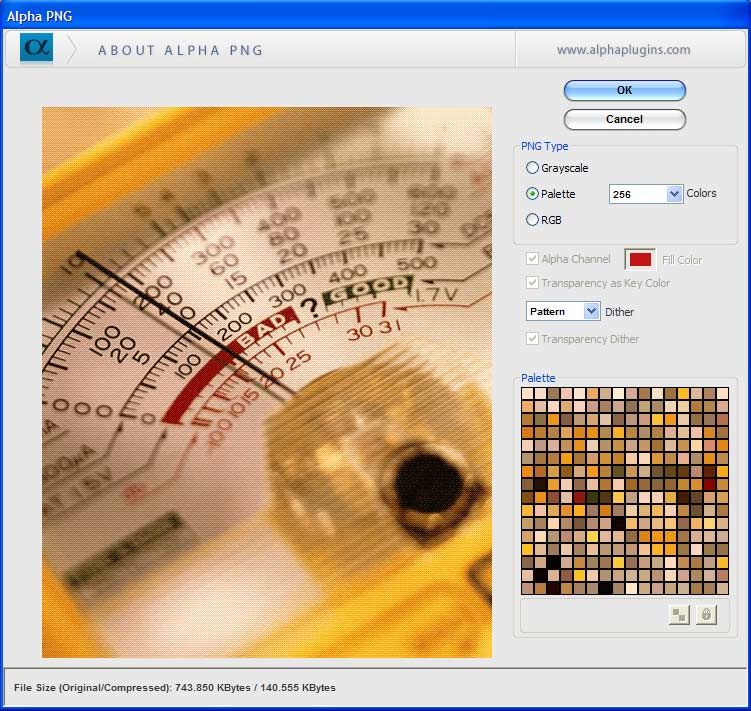Click the transparency checker icon below palette

coord(680,615)
